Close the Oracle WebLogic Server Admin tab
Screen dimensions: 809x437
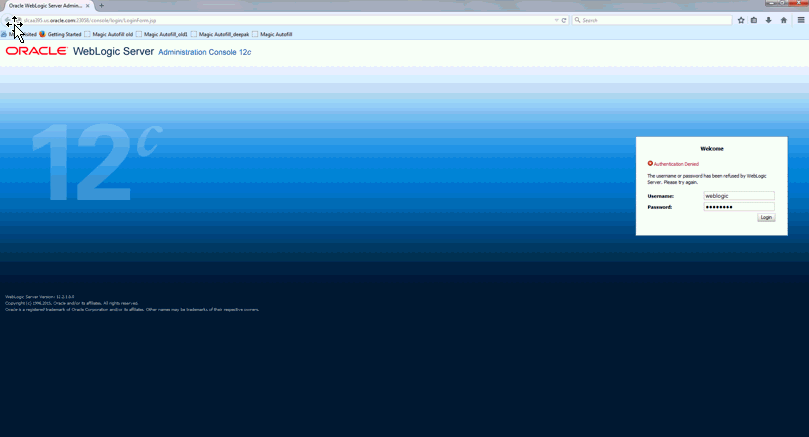pos(88,6)
